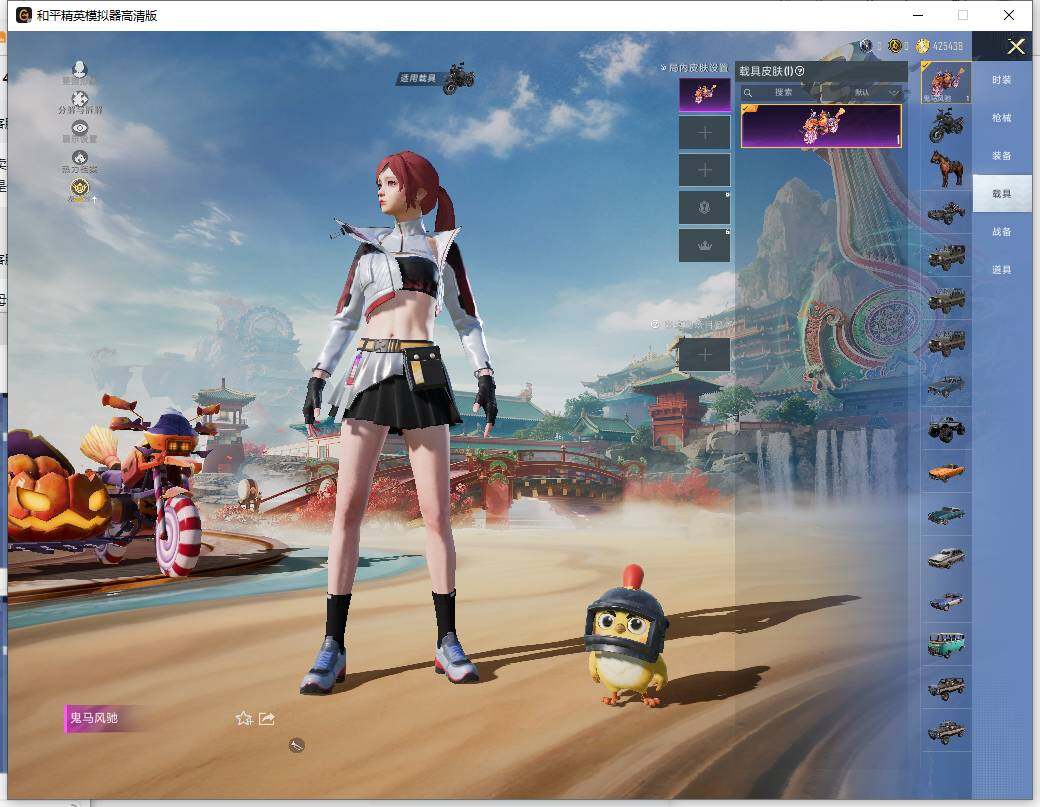Screen dimensions: 1040x807
Task: Toggle the 显示设置 eye icon
Action: tap(80, 128)
